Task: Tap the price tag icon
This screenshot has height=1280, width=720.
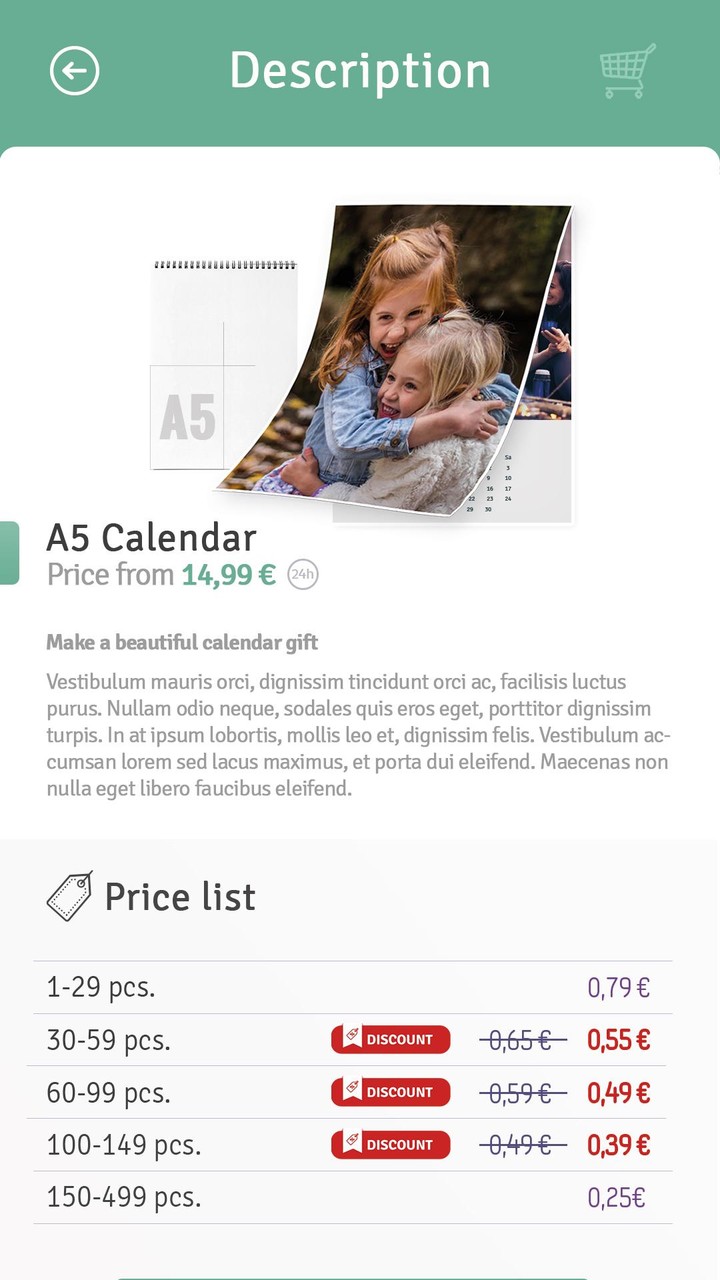Action: coord(69,895)
